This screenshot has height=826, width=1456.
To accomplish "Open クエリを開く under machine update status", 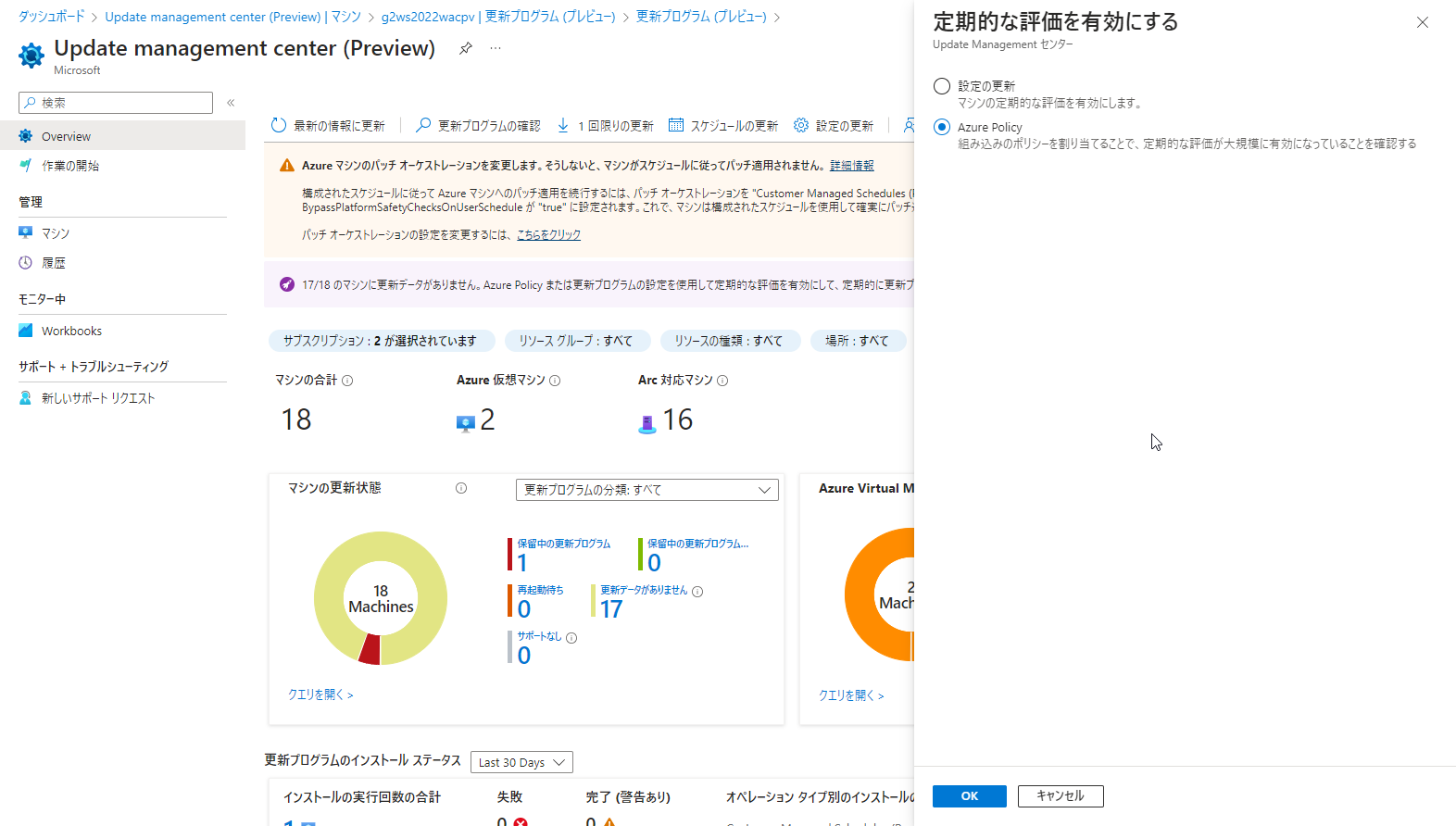I will tap(320, 695).
